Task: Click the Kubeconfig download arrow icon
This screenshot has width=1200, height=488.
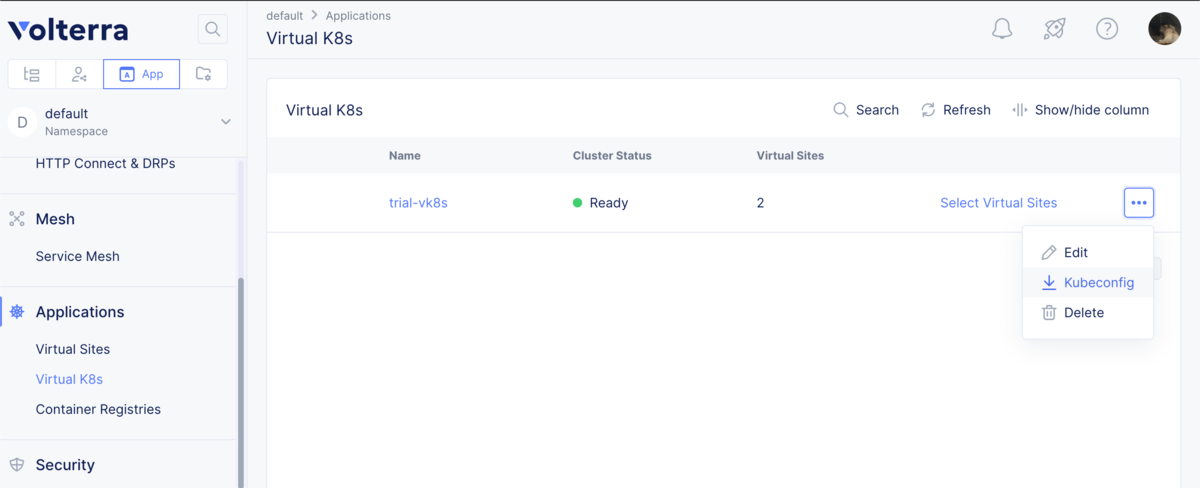Action: click(x=1049, y=283)
